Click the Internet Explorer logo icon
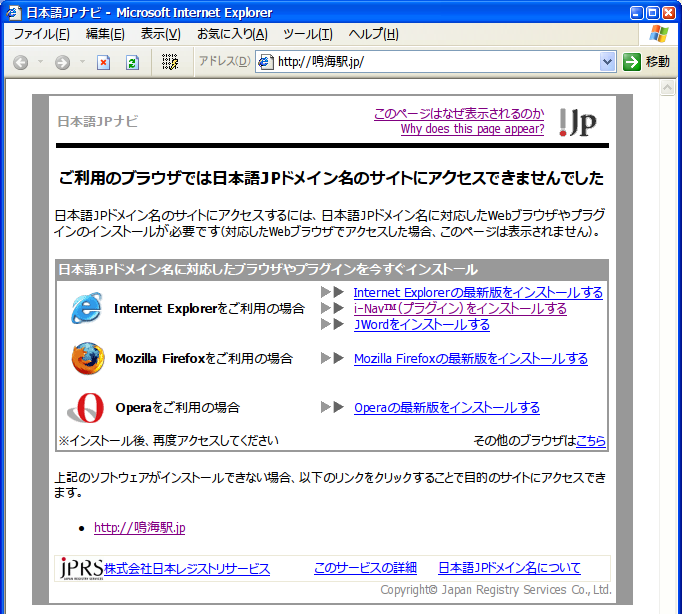Image resolution: width=682 pixels, height=614 pixels. point(87,308)
